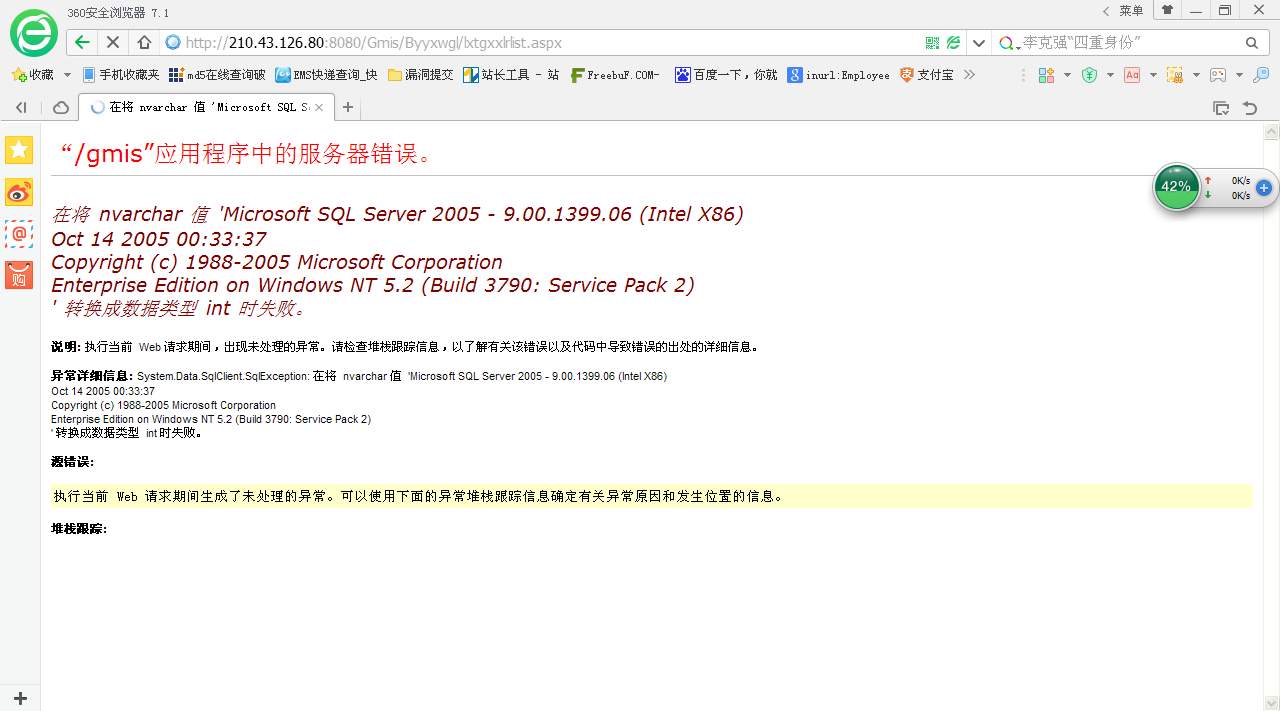Click the blue key login manager icon
This screenshot has width=1280, height=711.
click(x=1261, y=75)
